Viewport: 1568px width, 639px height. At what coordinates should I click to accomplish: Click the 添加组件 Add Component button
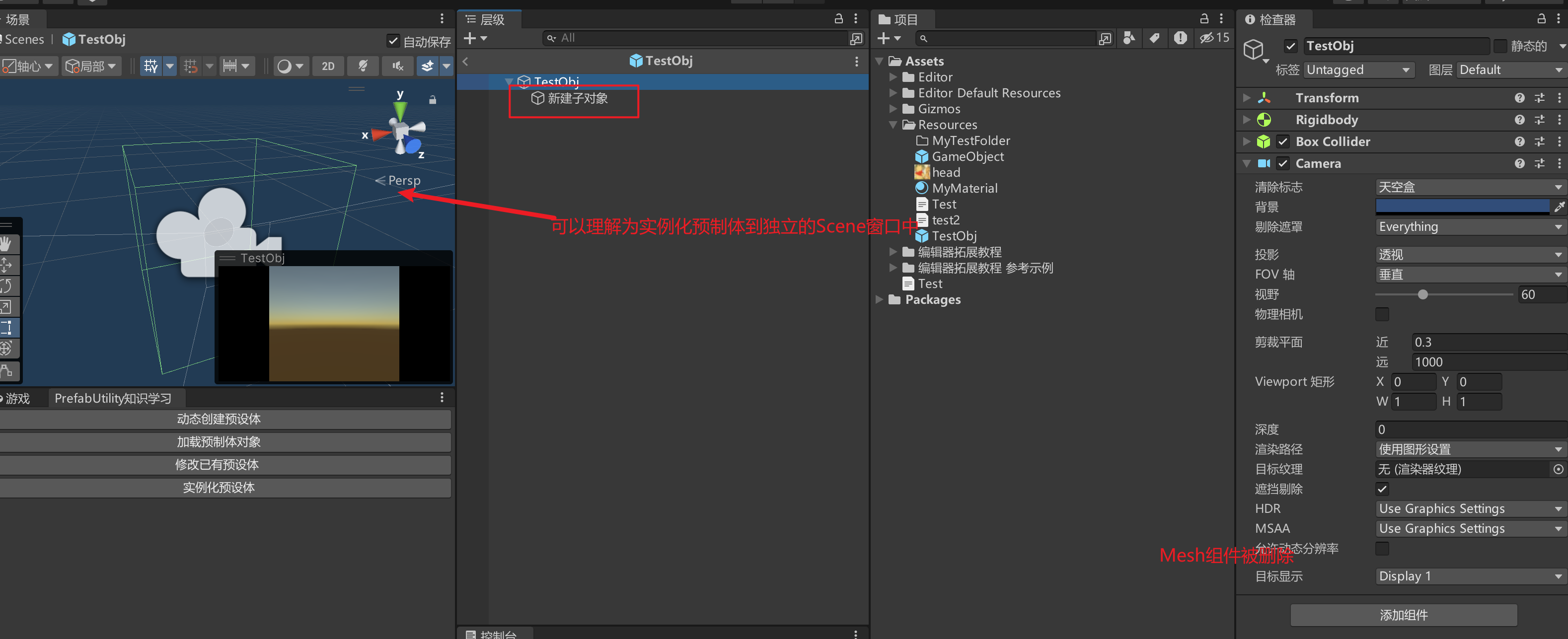tap(1403, 615)
